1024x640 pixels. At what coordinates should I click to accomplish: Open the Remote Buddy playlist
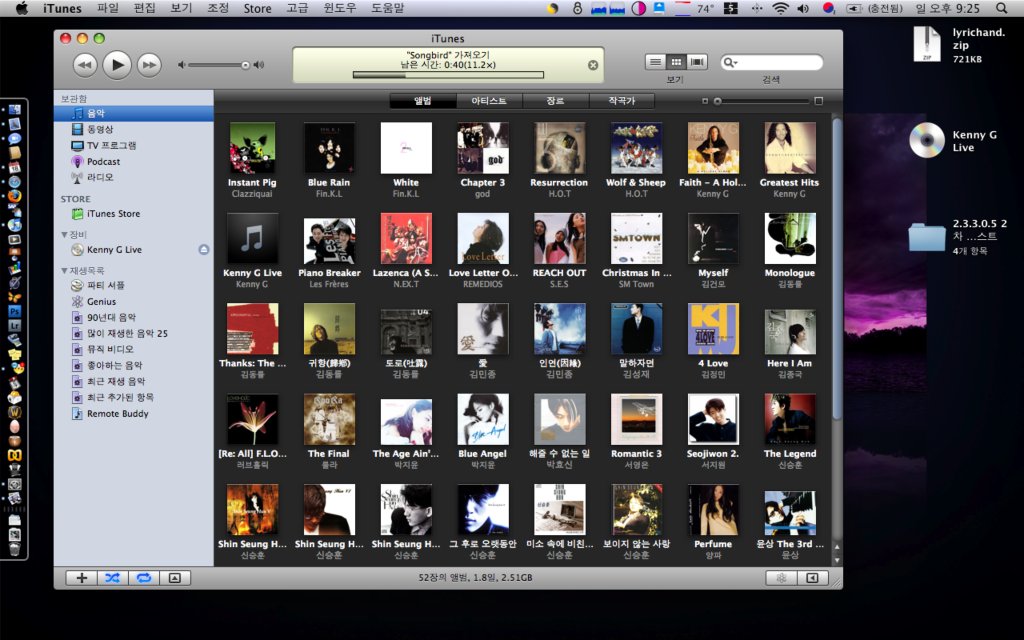pyautogui.click(x=133, y=413)
